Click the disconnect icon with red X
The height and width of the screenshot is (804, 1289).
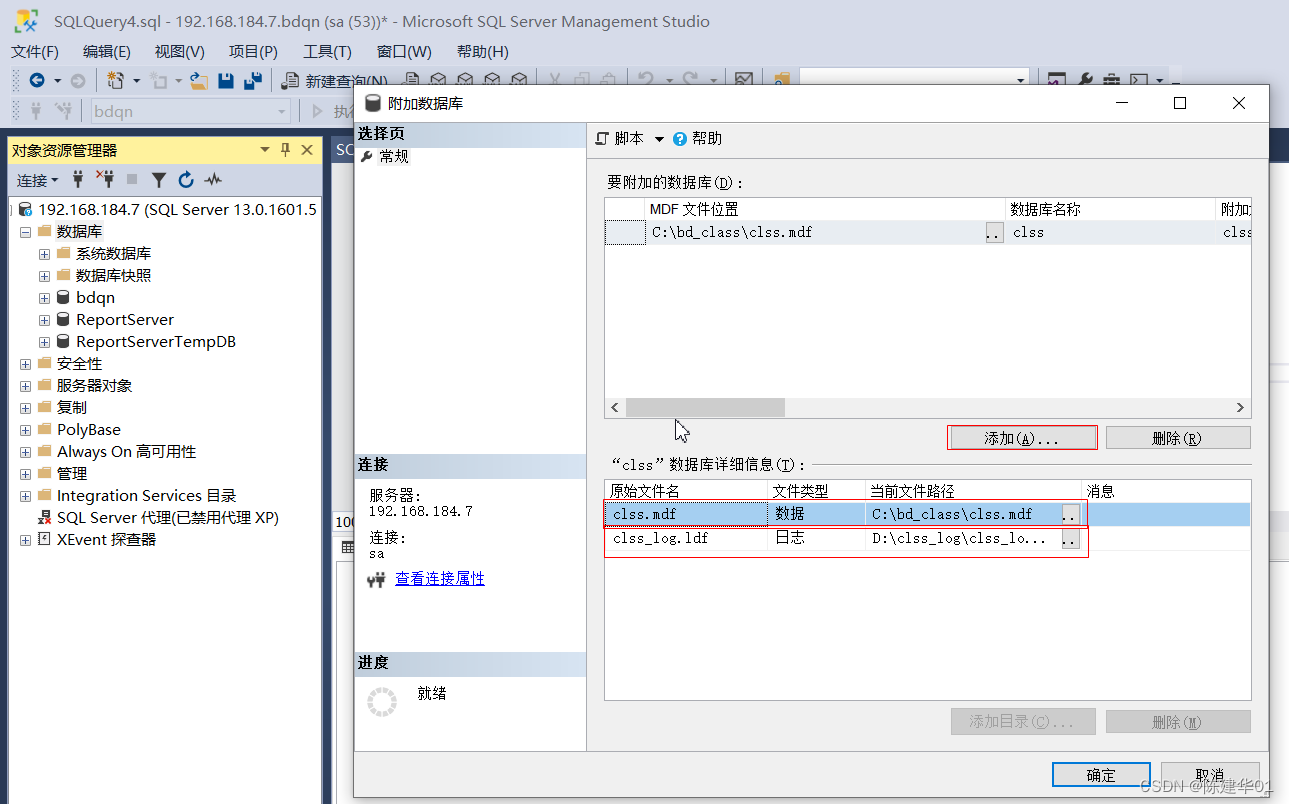pos(105,180)
